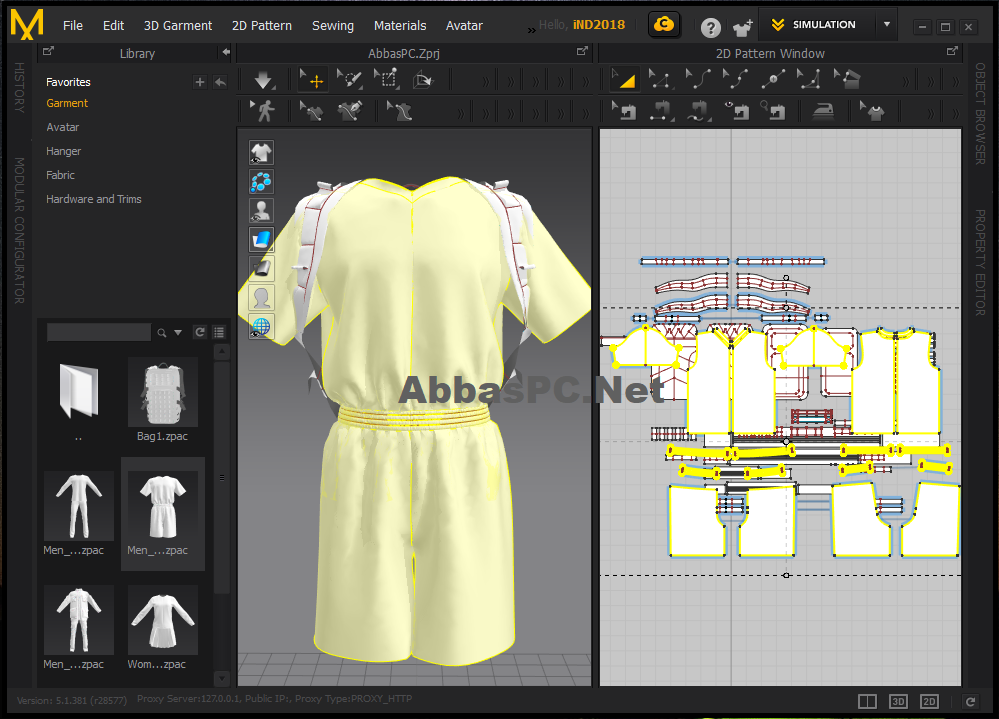Undock the 2D Pattern Window popout icon

pos(952,52)
